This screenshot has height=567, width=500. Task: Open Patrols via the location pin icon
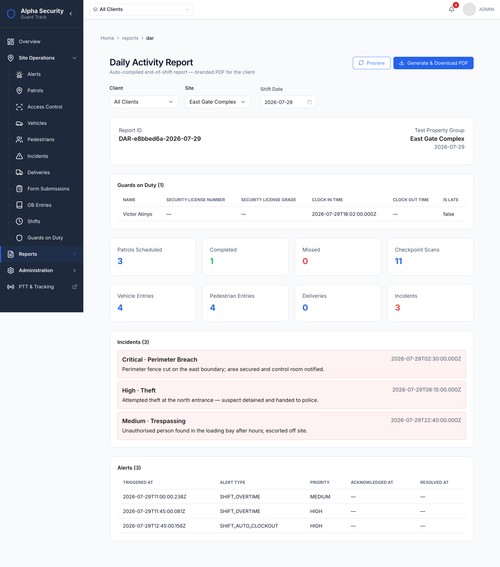(19, 91)
